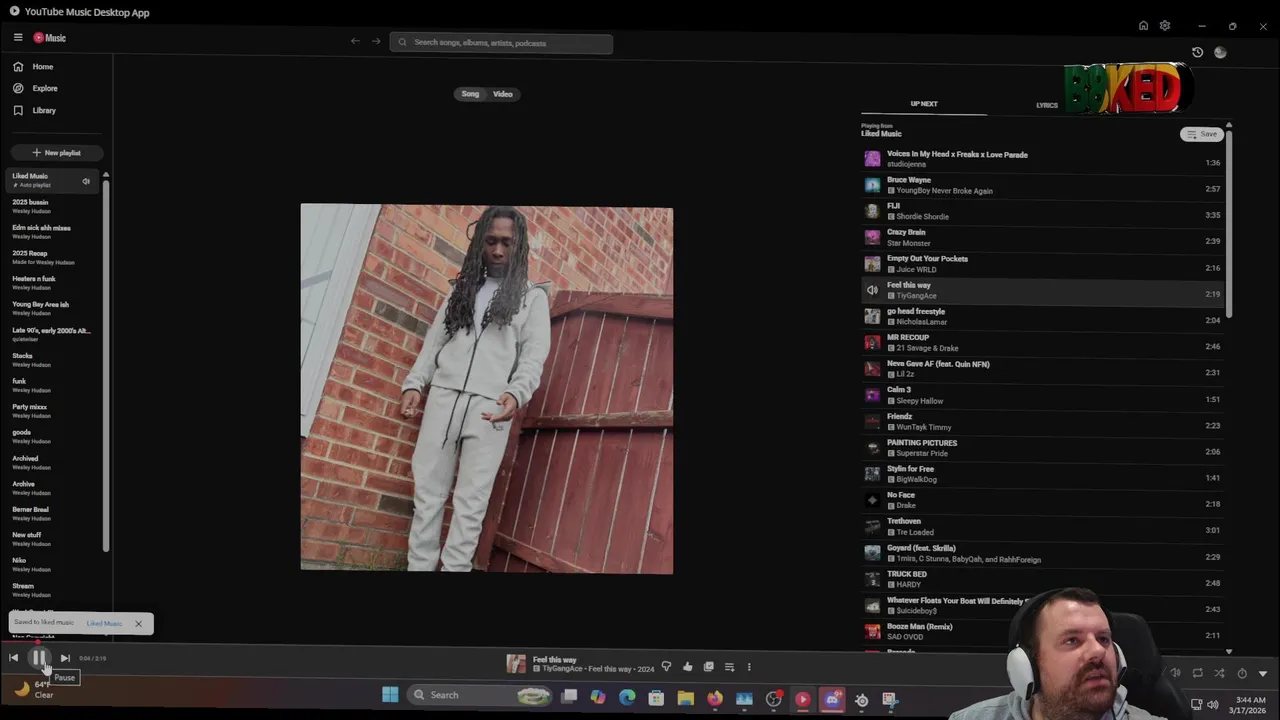Open app home icon in title bar
1280x720 pixels.
coord(1143,26)
